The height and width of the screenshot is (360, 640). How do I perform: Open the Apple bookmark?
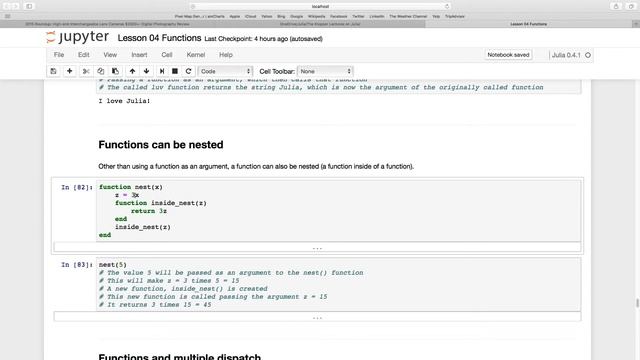tap(235, 16)
